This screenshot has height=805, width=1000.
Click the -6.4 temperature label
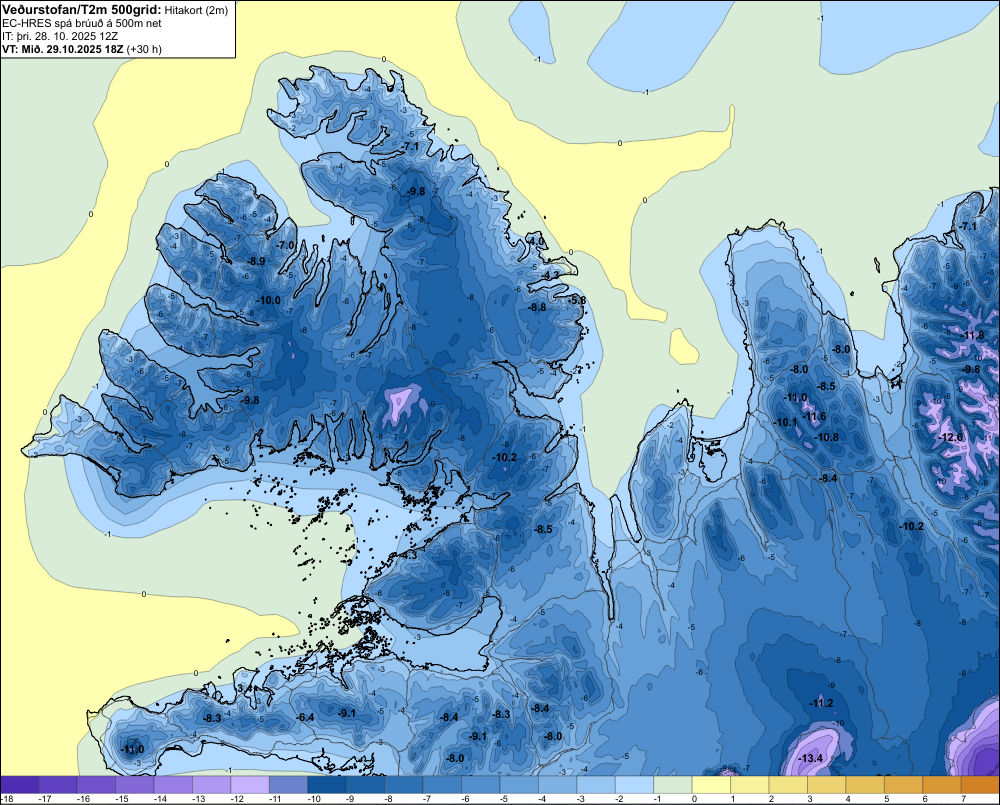click(x=306, y=717)
